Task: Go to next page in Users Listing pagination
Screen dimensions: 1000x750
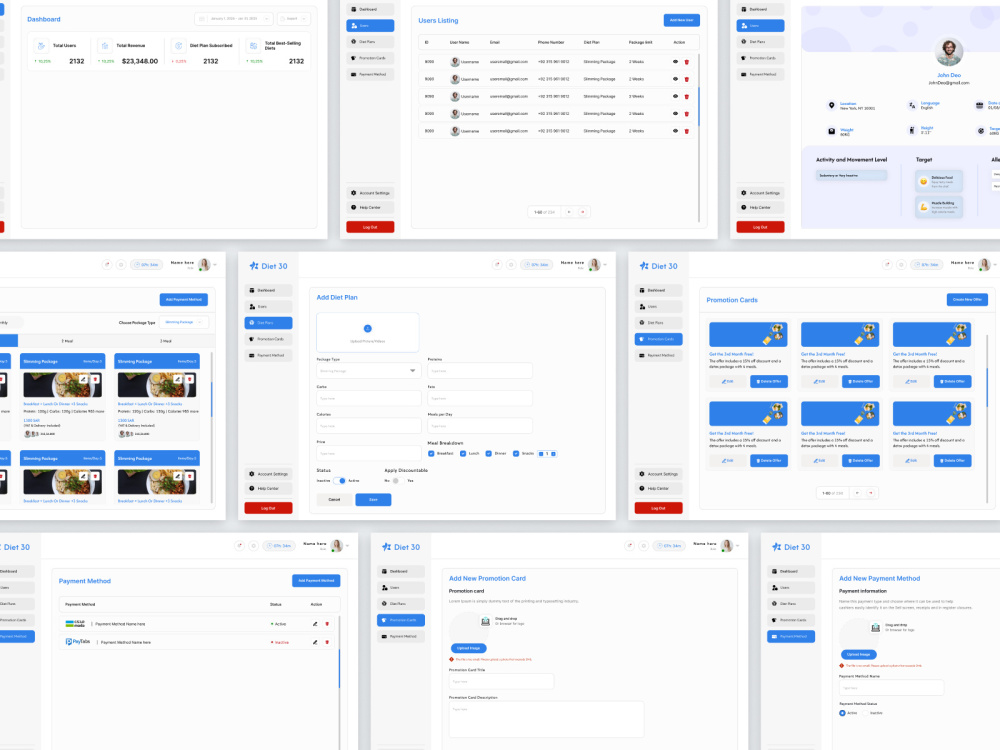Action: click(x=582, y=212)
